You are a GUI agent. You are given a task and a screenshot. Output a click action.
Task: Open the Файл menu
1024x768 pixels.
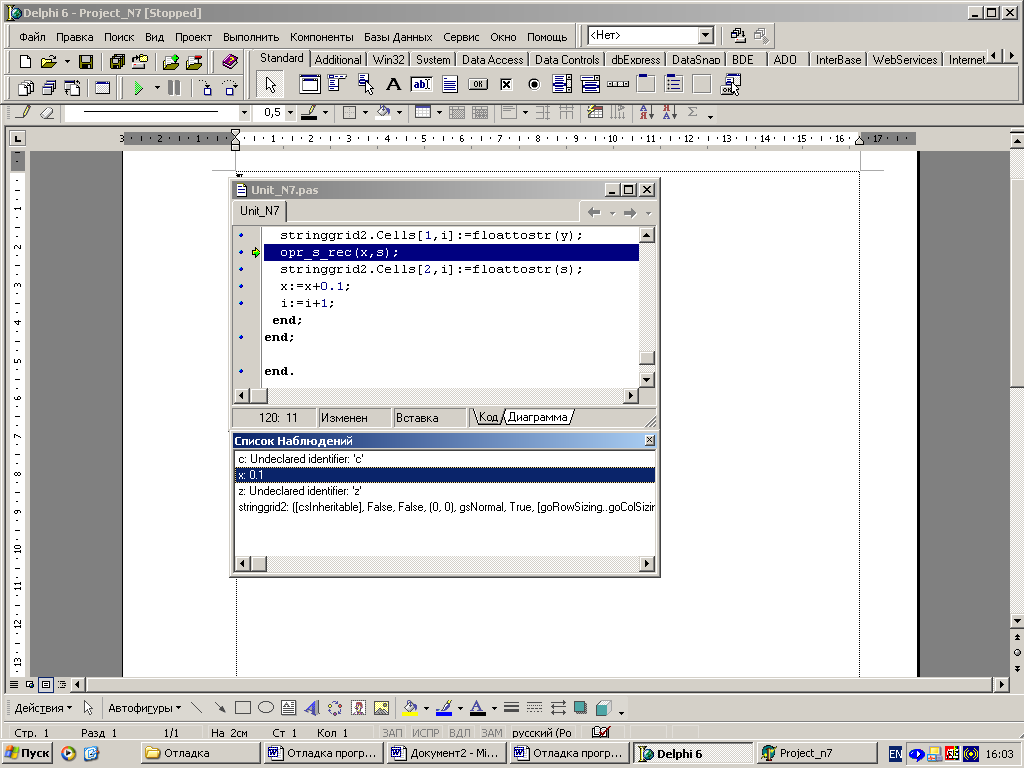[32, 37]
